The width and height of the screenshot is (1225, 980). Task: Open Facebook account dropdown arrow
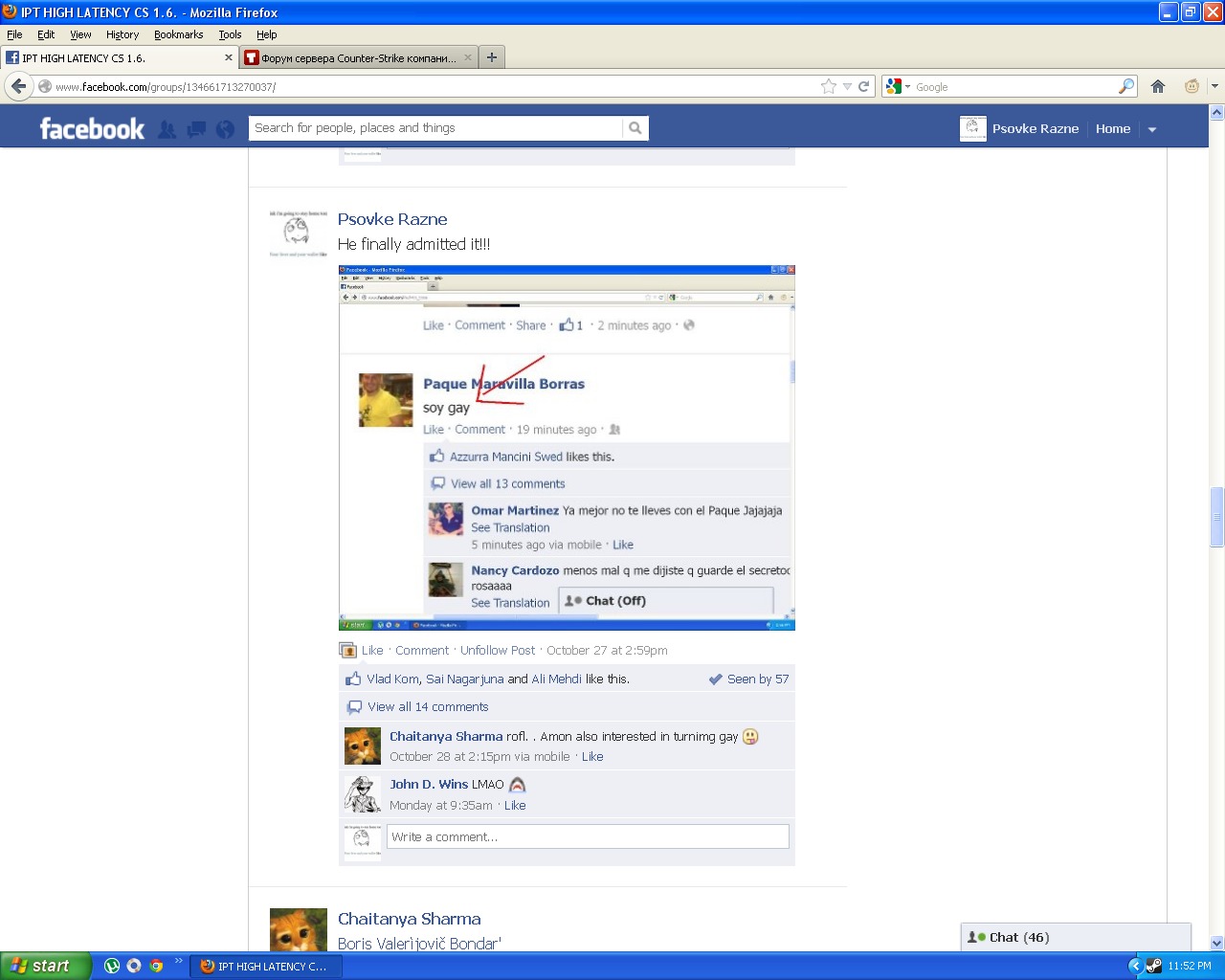point(1152,129)
